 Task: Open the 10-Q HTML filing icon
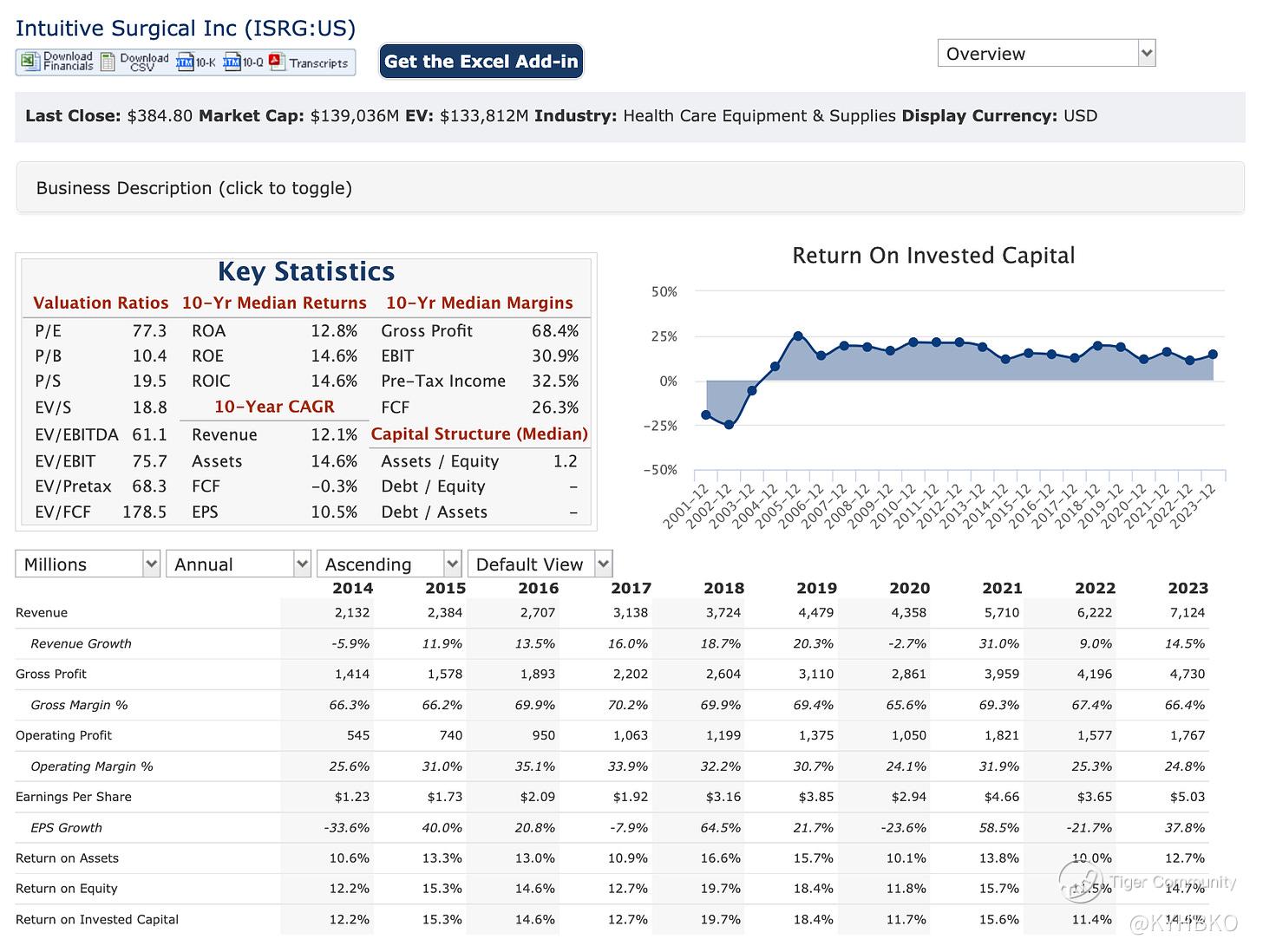232,62
